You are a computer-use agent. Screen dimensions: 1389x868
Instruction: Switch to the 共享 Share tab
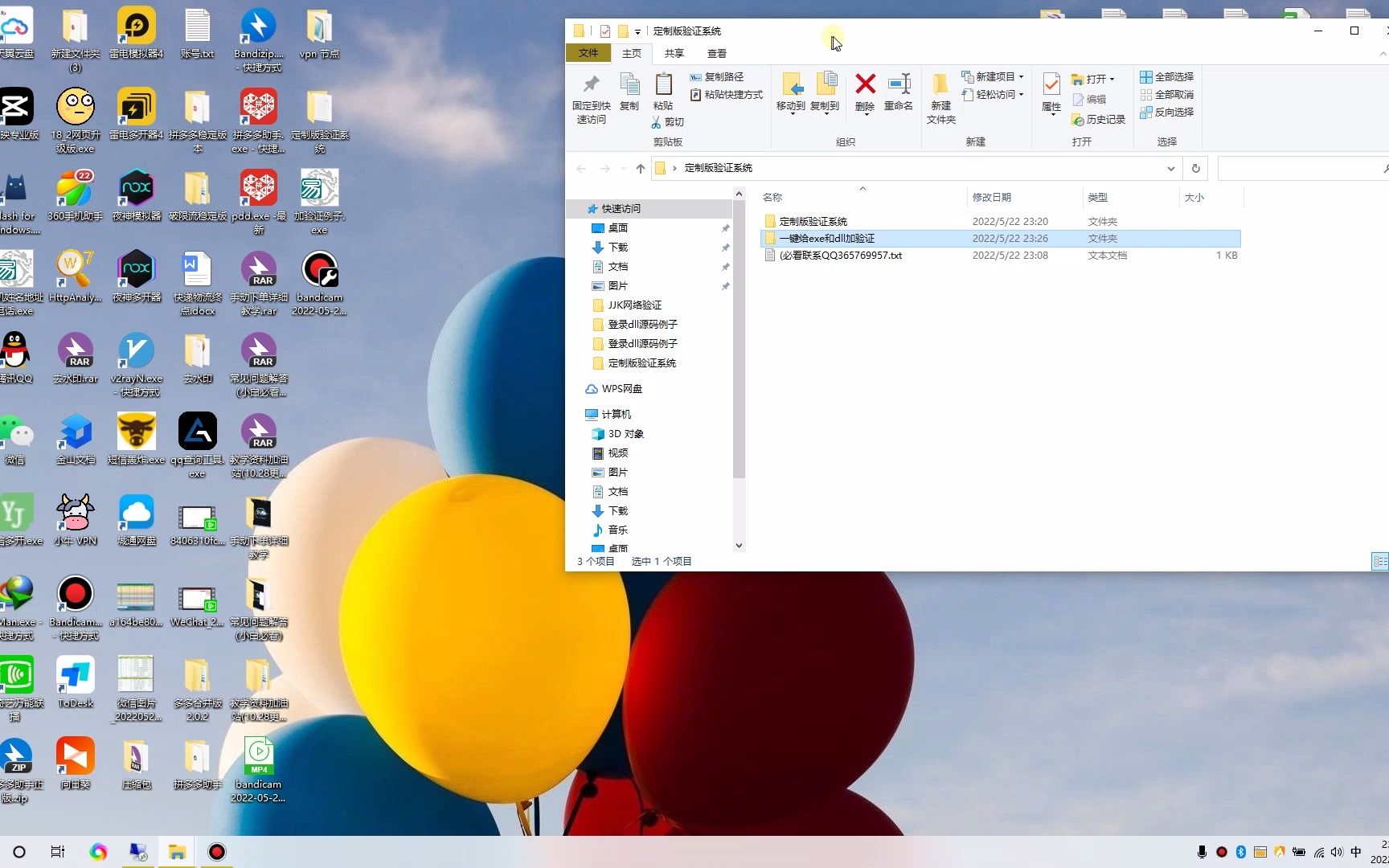pyautogui.click(x=674, y=53)
